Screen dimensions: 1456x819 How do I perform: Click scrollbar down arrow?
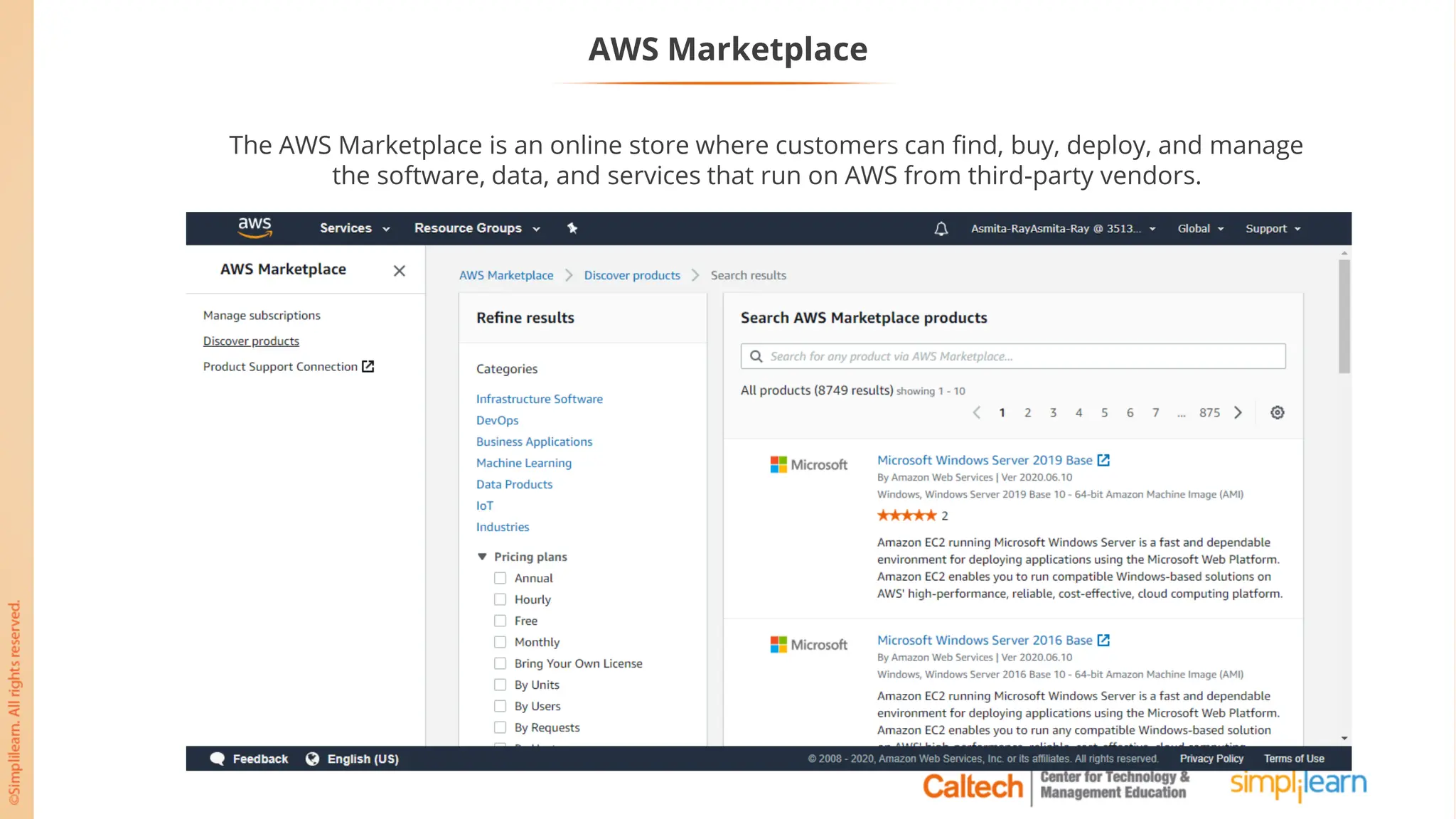coord(1344,739)
